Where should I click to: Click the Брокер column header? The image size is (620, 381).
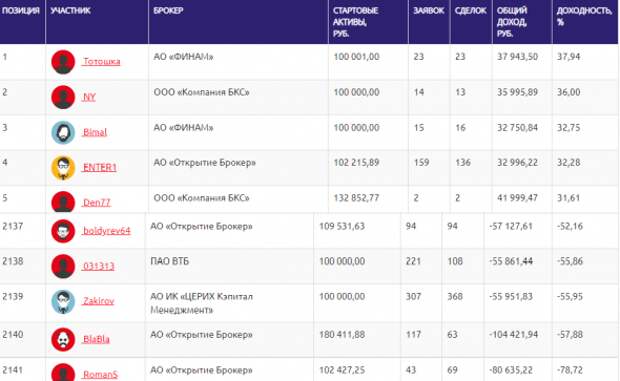pos(168,11)
